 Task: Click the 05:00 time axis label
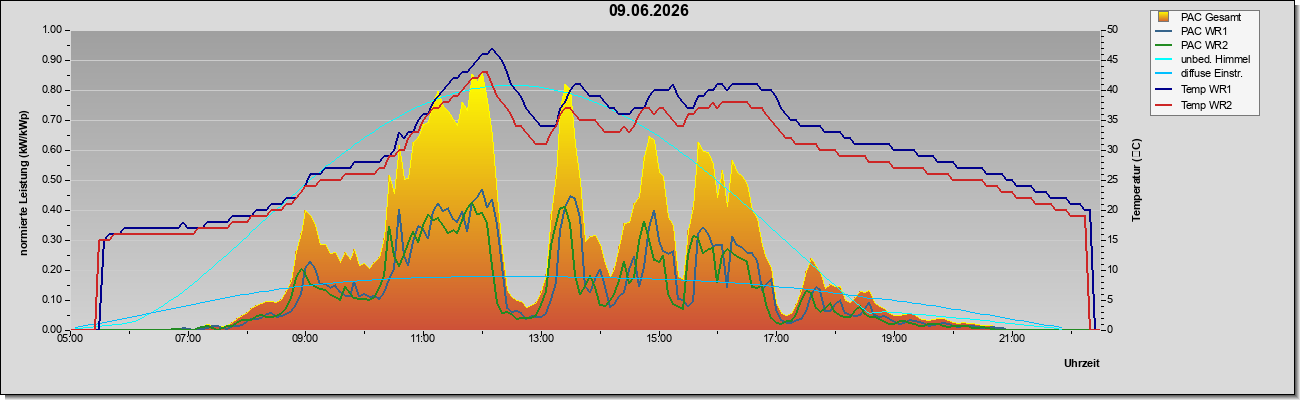point(70,339)
